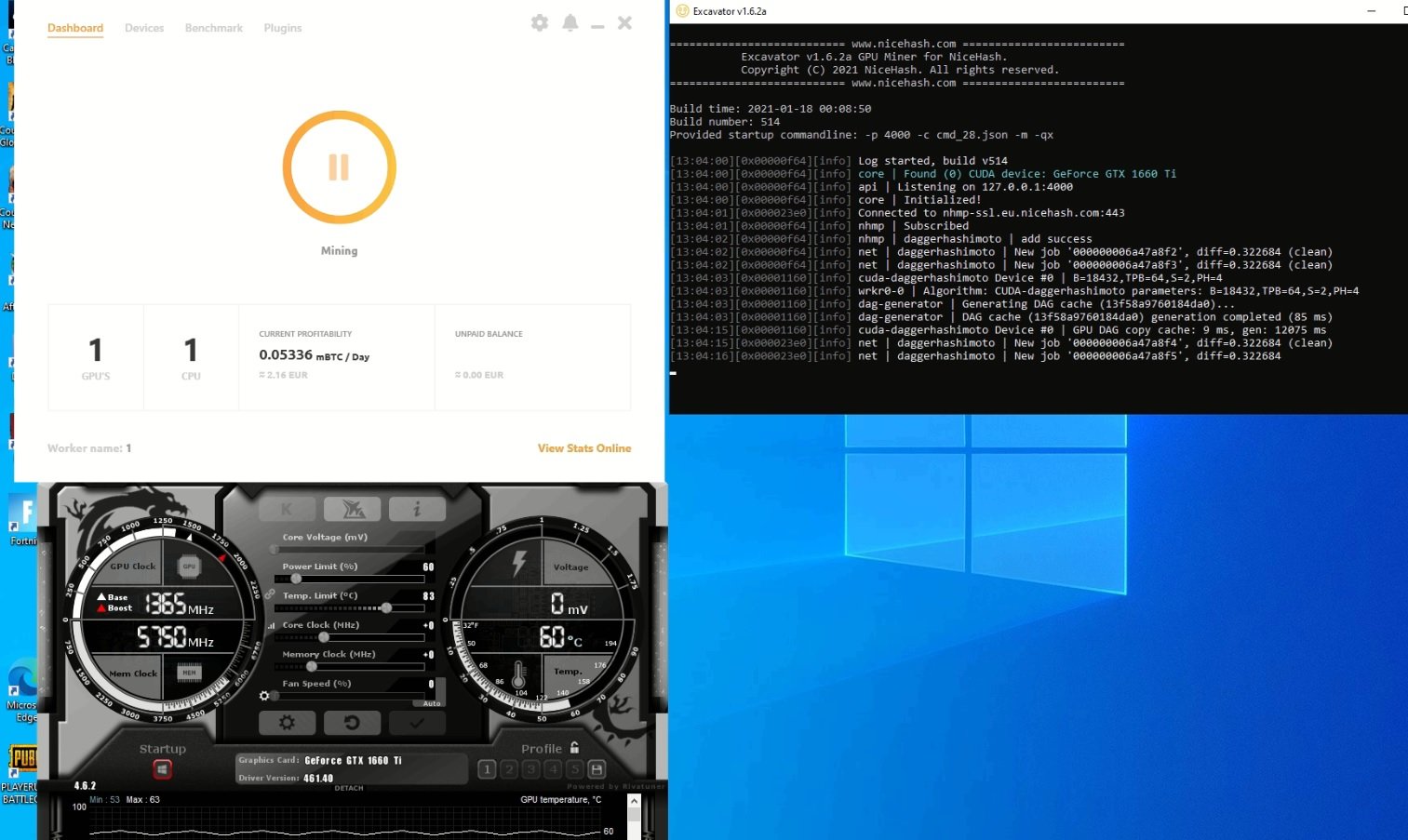
Task: Click the thermometer temperature icon
Action: (518, 673)
